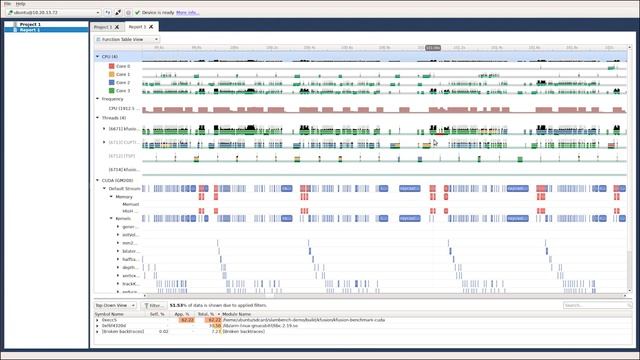Collapse the CPU (4) row group
This screenshot has width=640, height=360.
[98, 57]
